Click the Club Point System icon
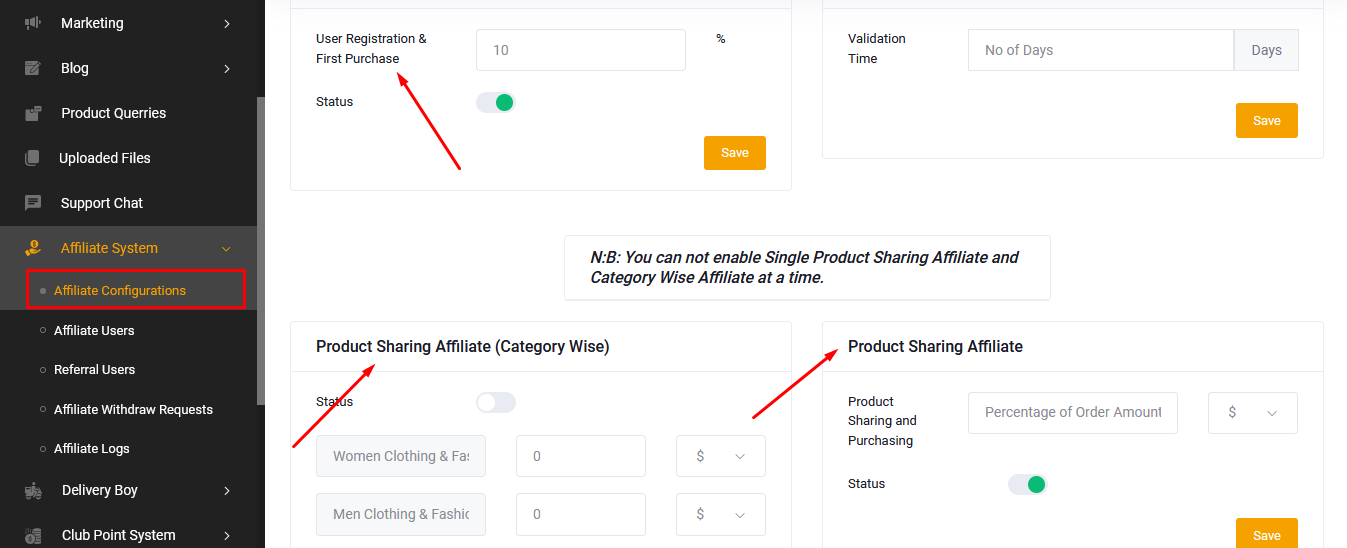1347x548 pixels. tap(33, 535)
